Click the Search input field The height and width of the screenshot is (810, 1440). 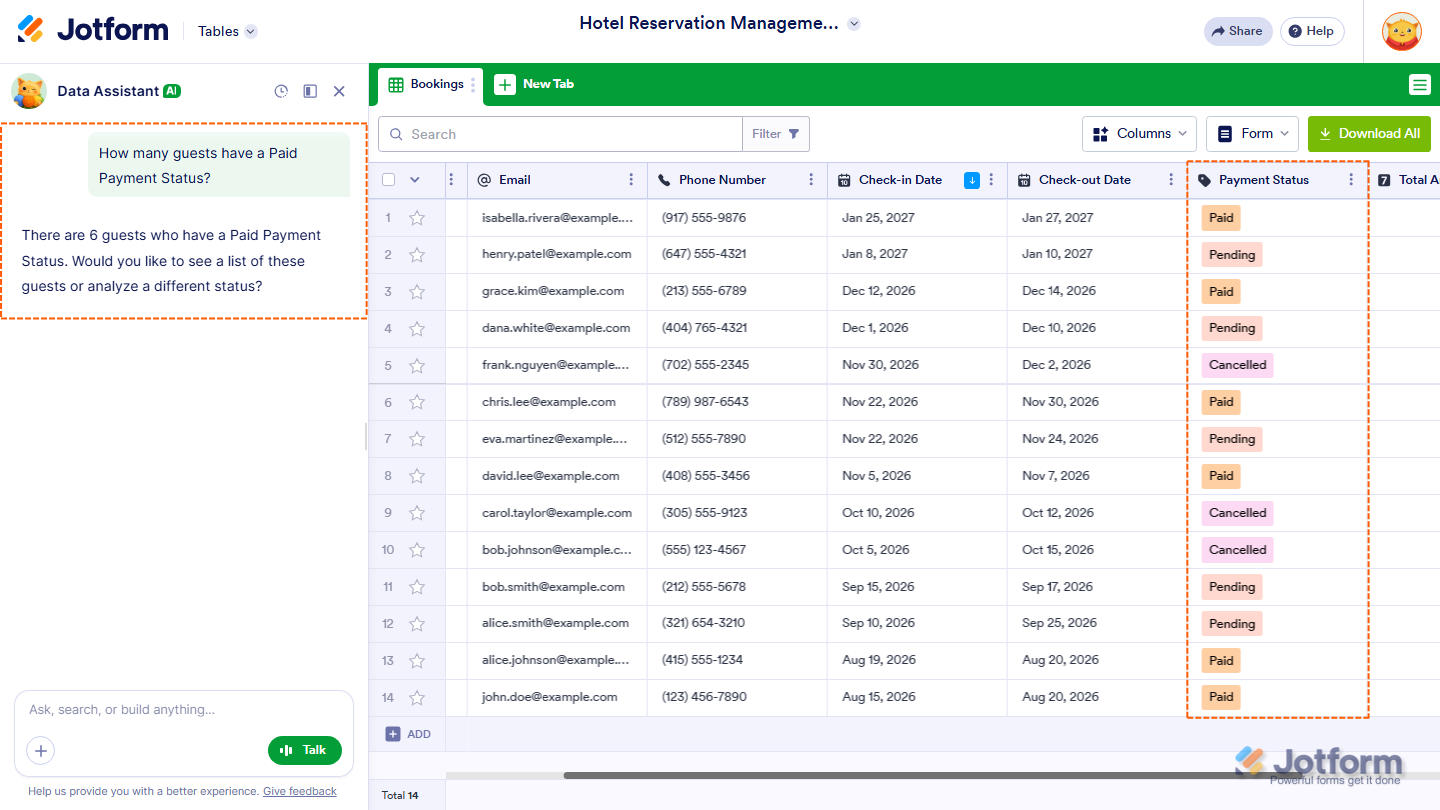(560, 134)
